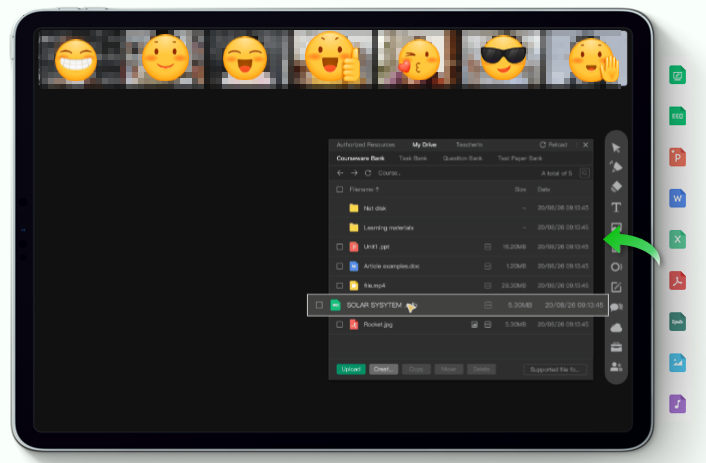Image resolution: width=706 pixels, height=463 pixels.
Task: Switch to the Teacher tab
Action: 469,145
